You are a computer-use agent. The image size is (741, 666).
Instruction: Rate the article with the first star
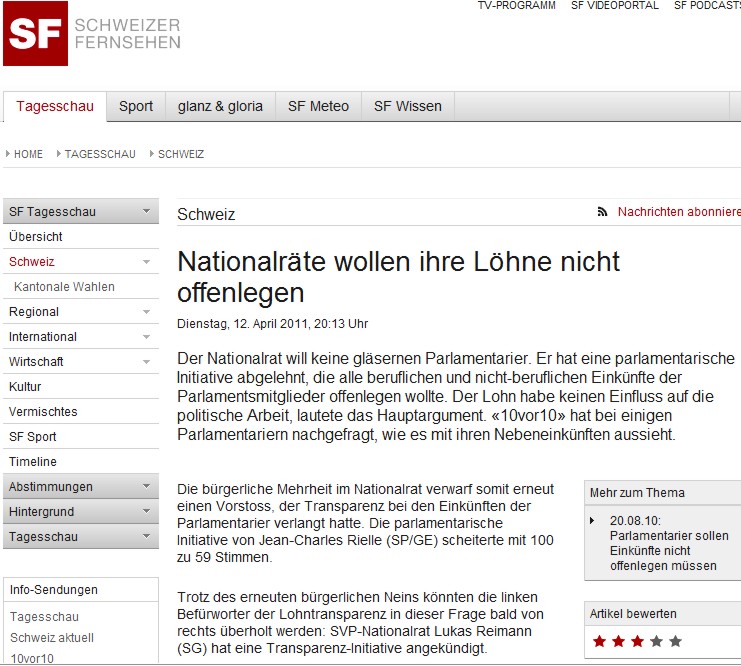599,641
